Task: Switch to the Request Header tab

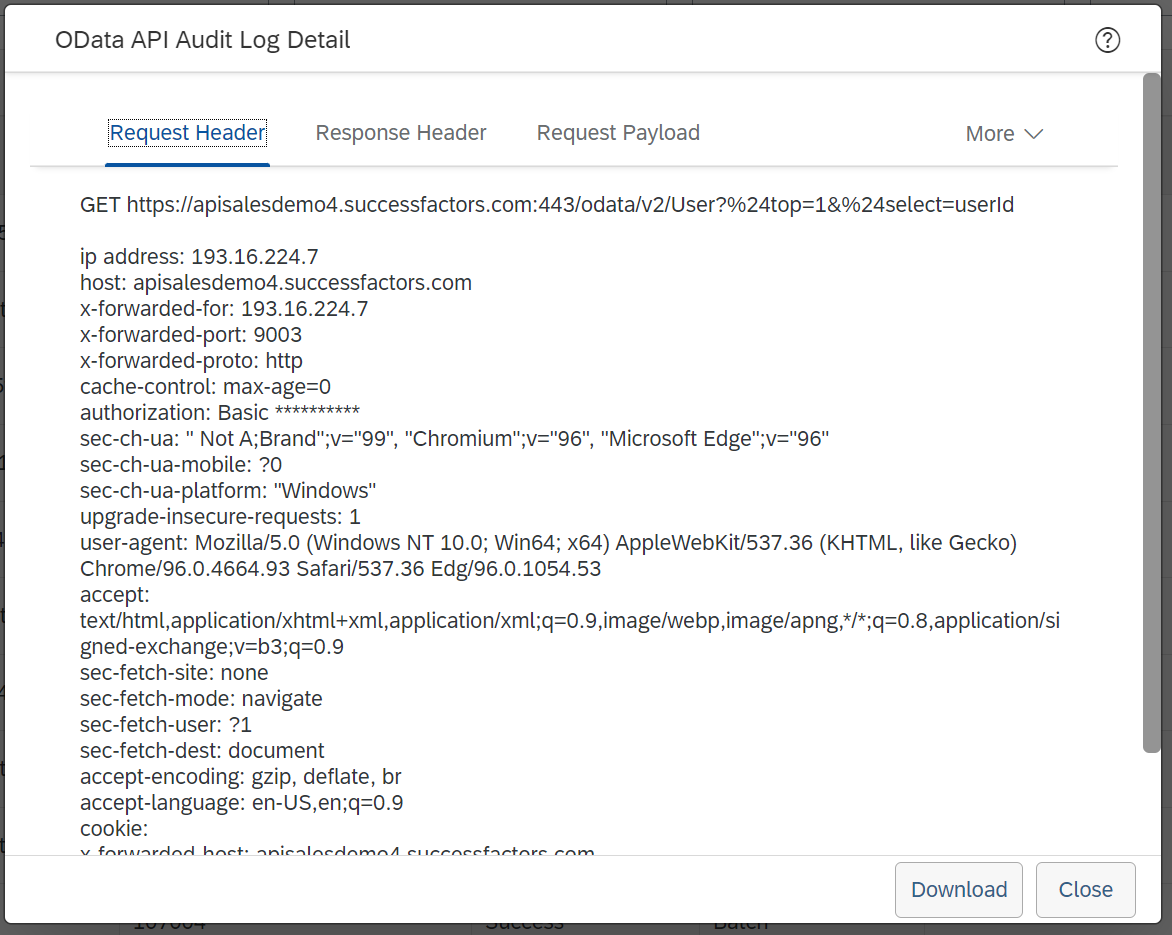Action: tap(188, 133)
